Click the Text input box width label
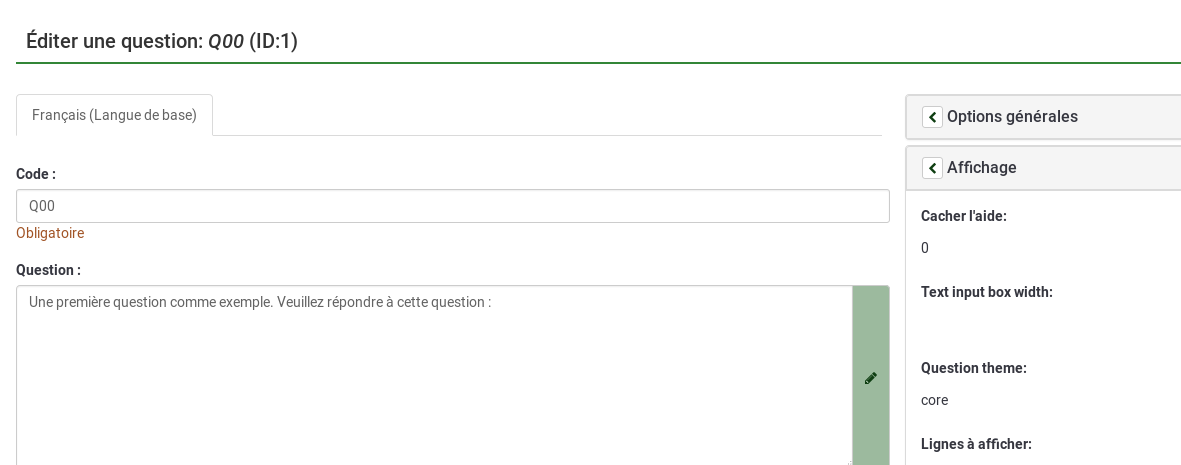Image resolution: width=1181 pixels, height=465 pixels. tap(986, 292)
